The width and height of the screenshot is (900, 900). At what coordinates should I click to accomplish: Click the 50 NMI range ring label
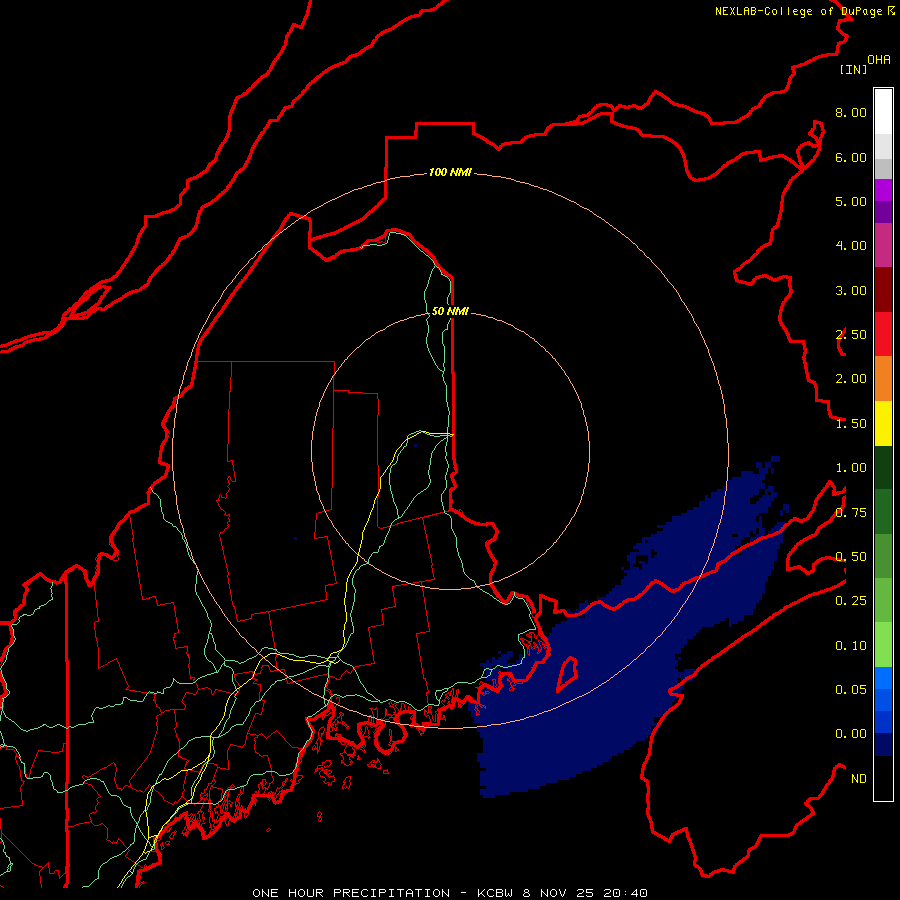pos(450,311)
